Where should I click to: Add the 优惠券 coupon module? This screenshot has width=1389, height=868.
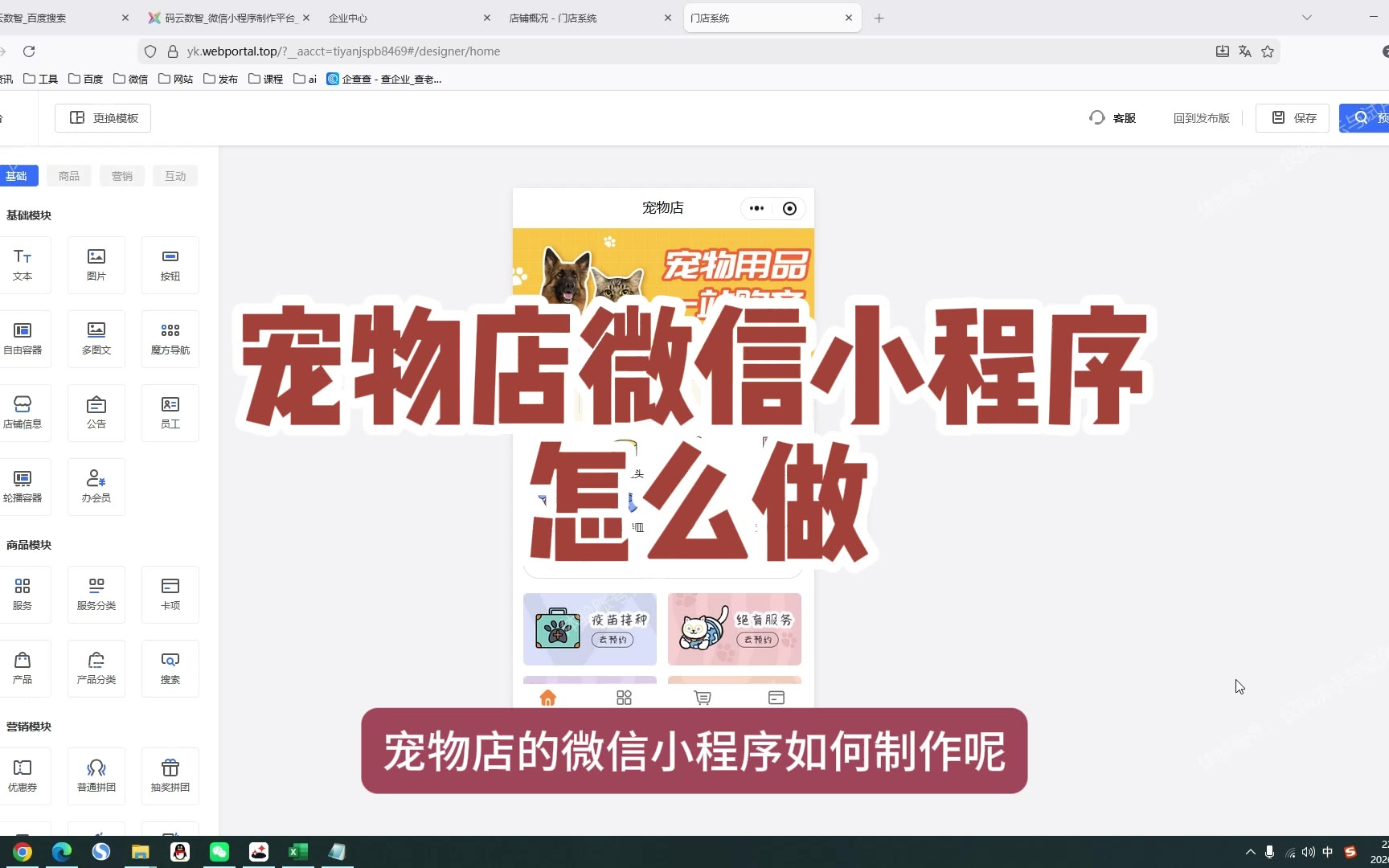[23, 776]
